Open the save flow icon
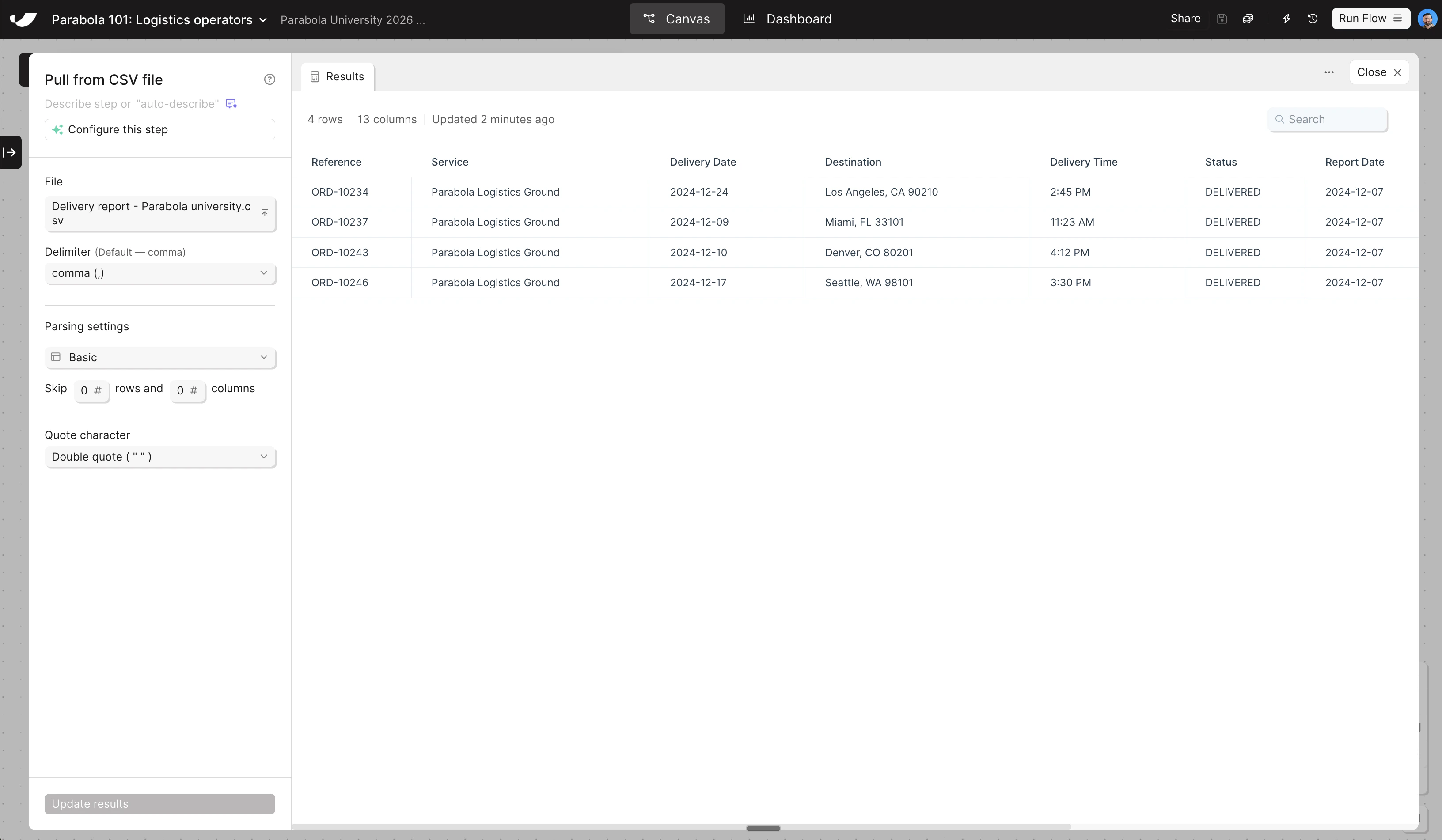Image resolution: width=1442 pixels, height=840 pixels. coord(1222,19)
